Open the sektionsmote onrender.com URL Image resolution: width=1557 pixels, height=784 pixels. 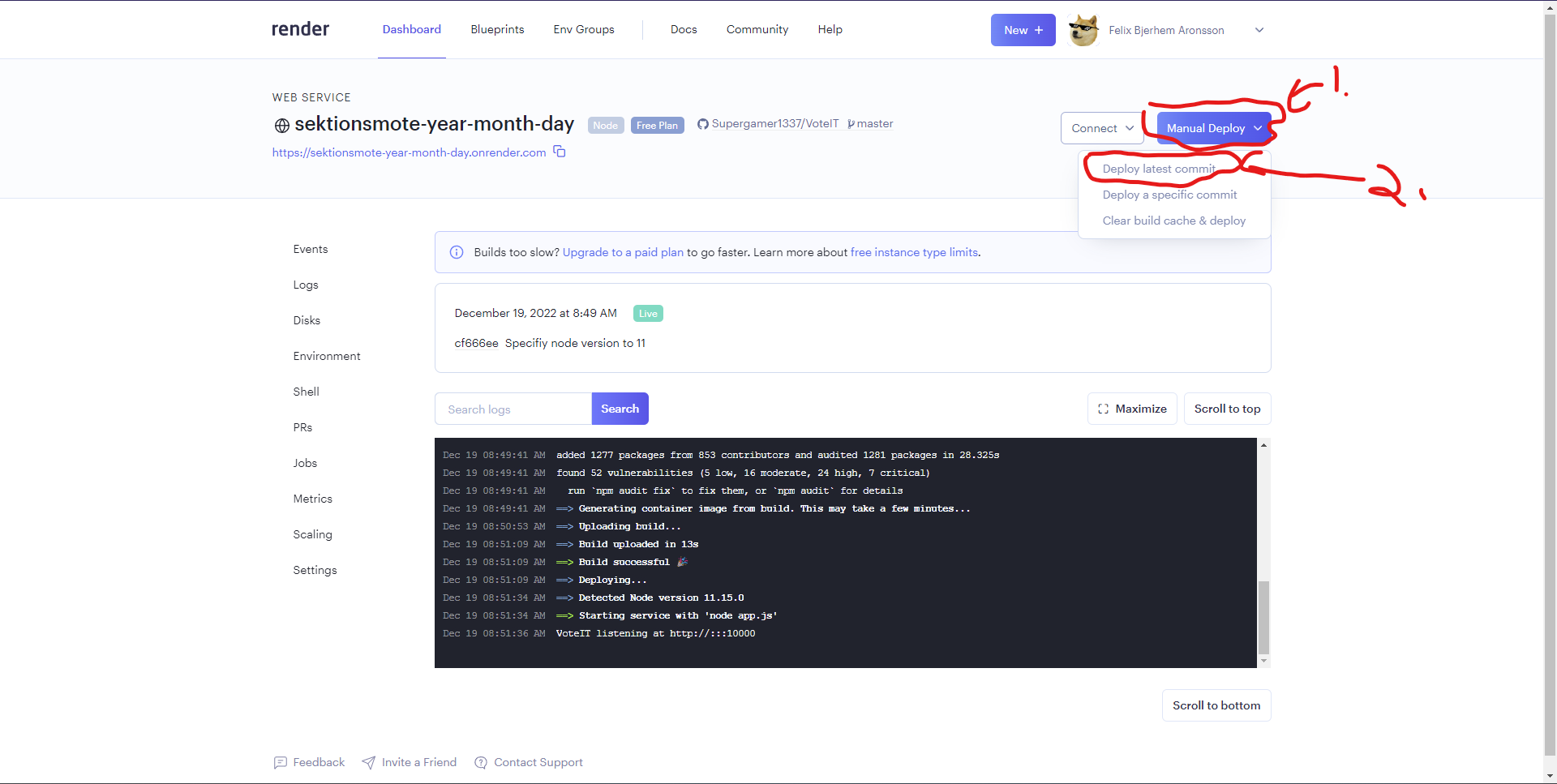(x=409, y=152)
